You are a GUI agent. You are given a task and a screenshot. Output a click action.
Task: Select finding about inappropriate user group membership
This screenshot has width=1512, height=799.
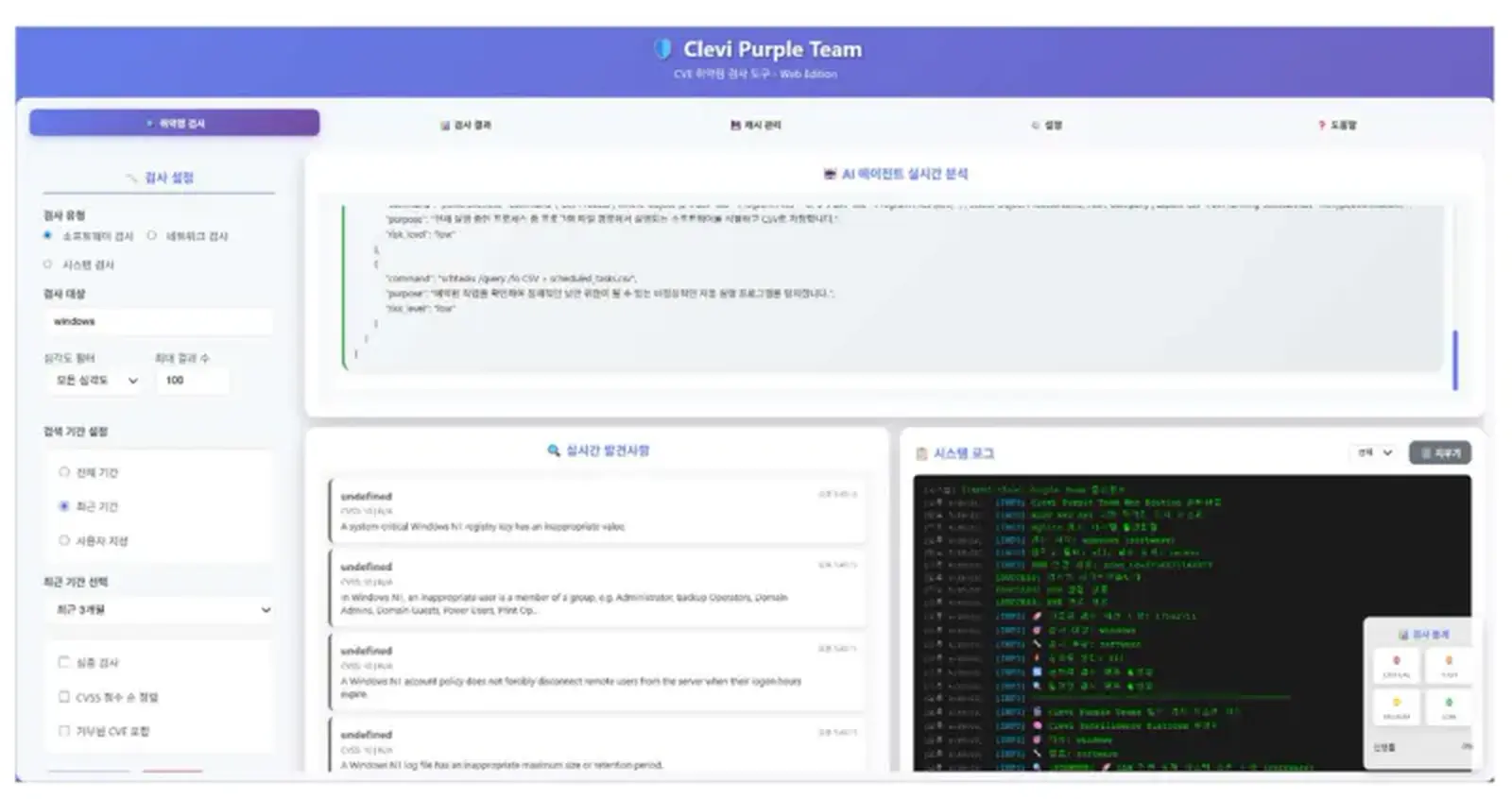597,589
